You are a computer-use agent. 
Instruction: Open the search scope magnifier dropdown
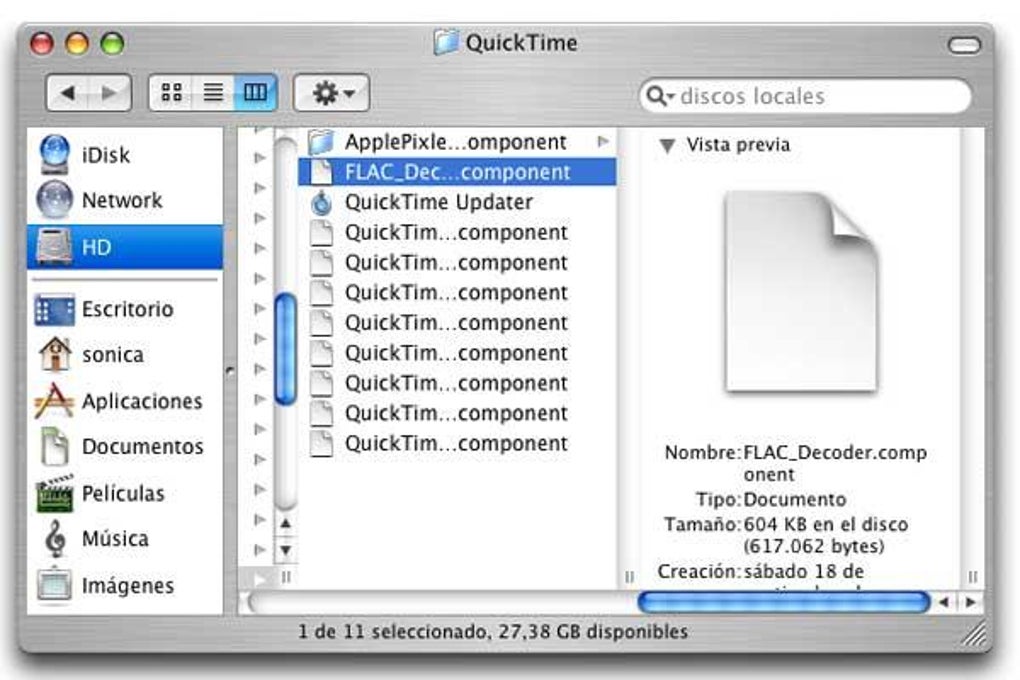click(x=660, y=96)
